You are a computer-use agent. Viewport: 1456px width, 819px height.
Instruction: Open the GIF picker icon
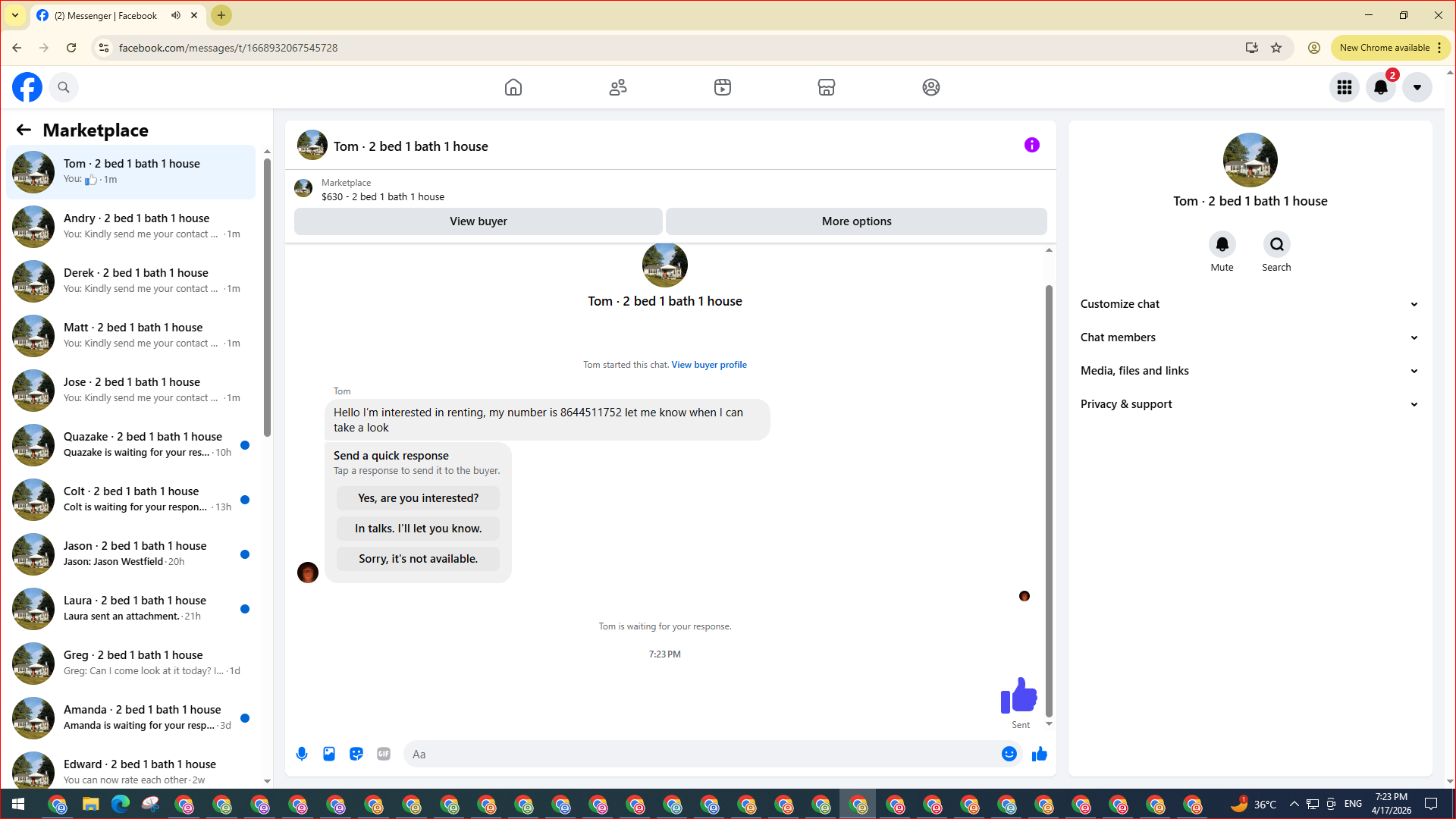tap(384, 754)
